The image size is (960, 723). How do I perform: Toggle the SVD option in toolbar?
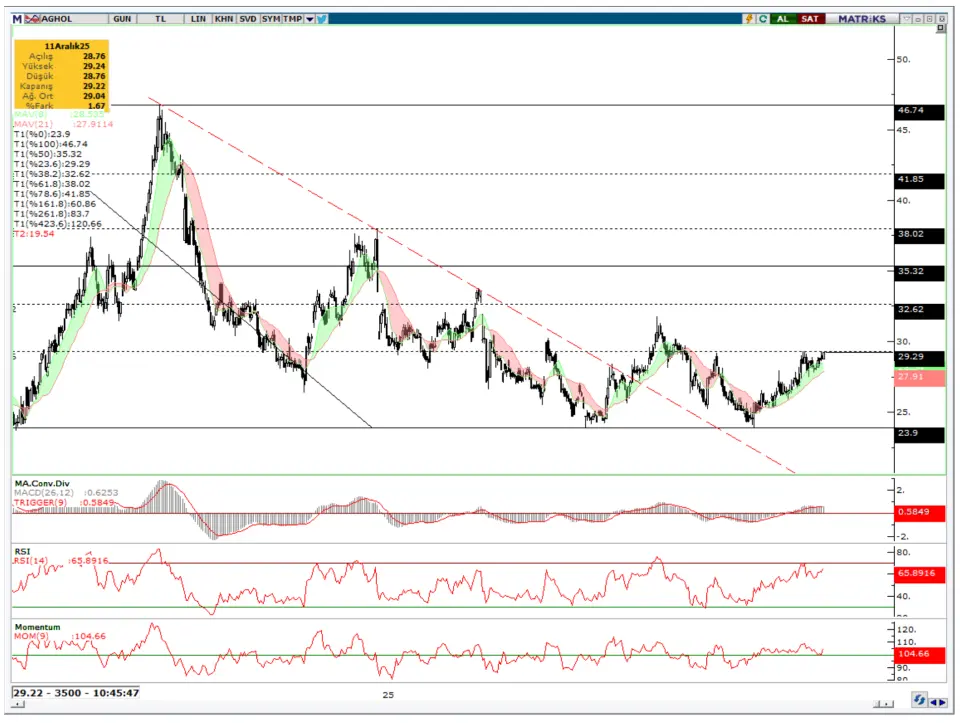(247, 19)
